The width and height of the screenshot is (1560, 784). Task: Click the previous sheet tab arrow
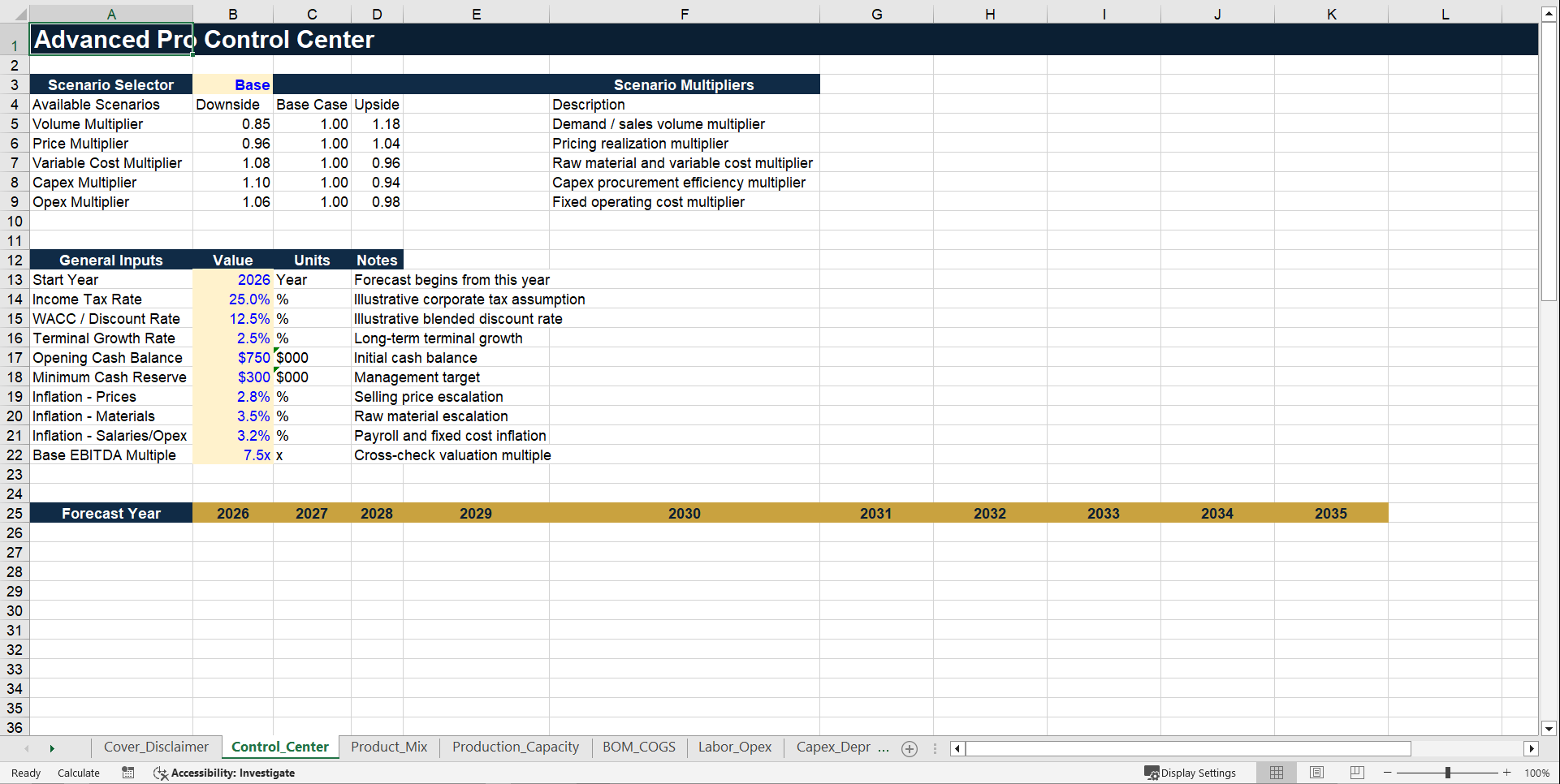pos(27,748)
